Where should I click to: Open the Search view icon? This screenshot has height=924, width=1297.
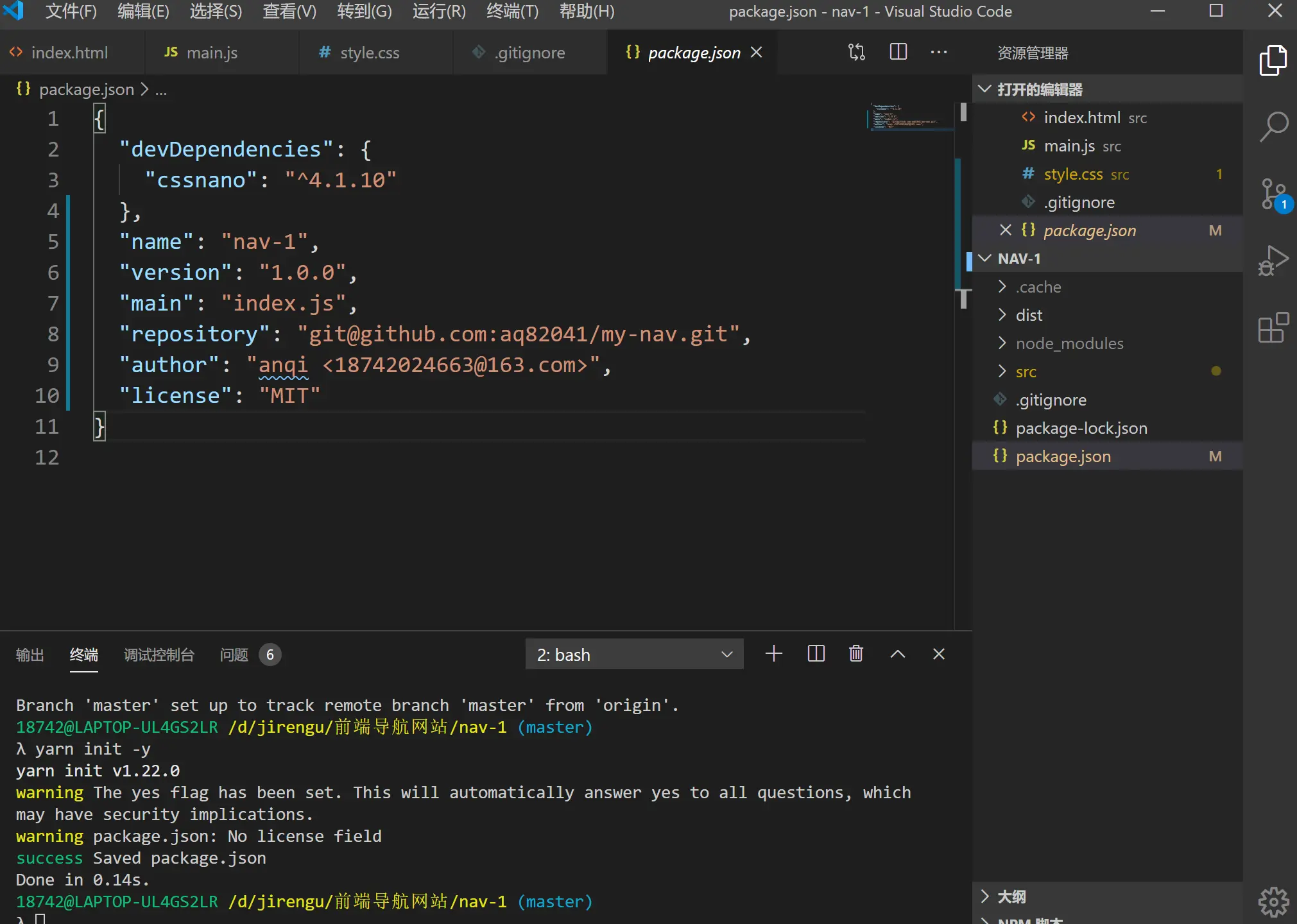[x=1273, y=127]
